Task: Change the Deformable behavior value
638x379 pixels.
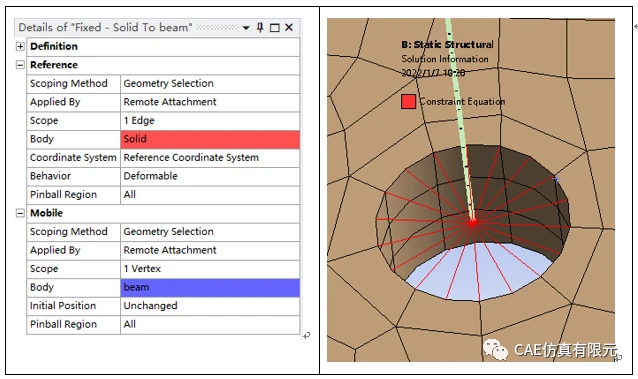Action: [x=210, y=176]
